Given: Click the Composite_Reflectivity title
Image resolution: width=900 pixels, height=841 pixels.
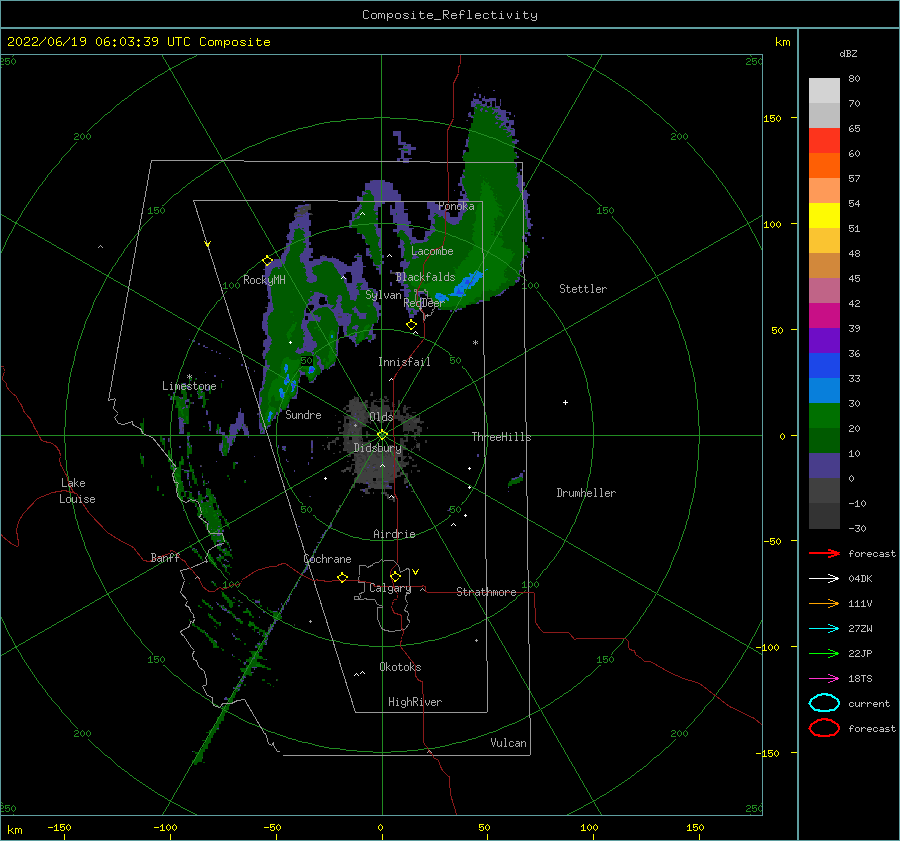Looking at the screenshot, I should click(450, 15).
